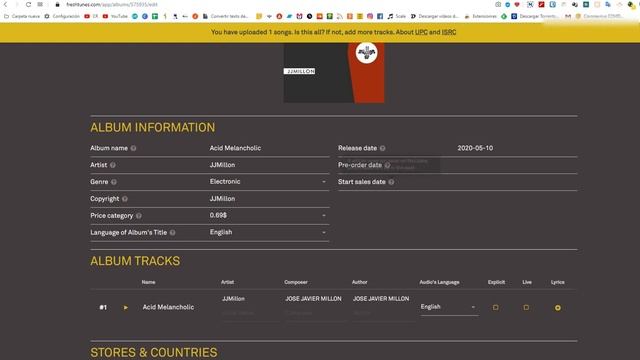Open the help icon beside Artist
Screen dimensions: 640x360
click(x=113, y=165)
